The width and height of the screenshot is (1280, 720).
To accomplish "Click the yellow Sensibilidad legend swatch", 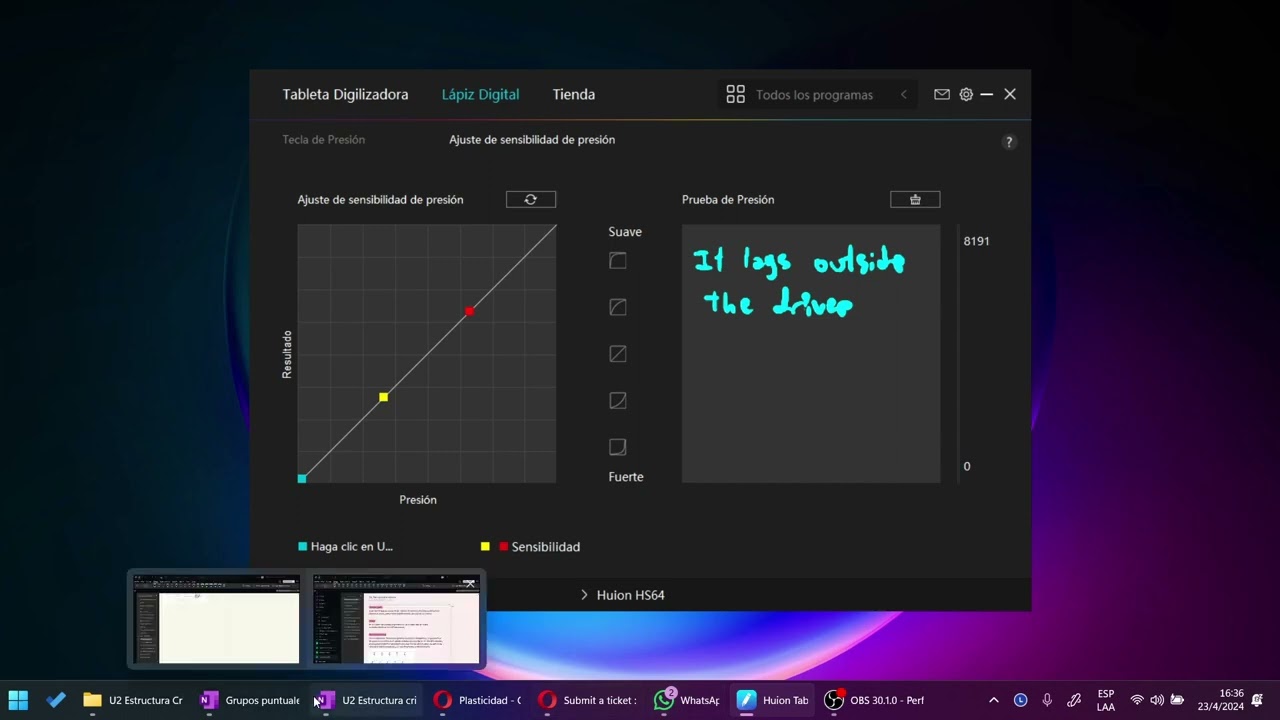I will (x=485, y=547).
